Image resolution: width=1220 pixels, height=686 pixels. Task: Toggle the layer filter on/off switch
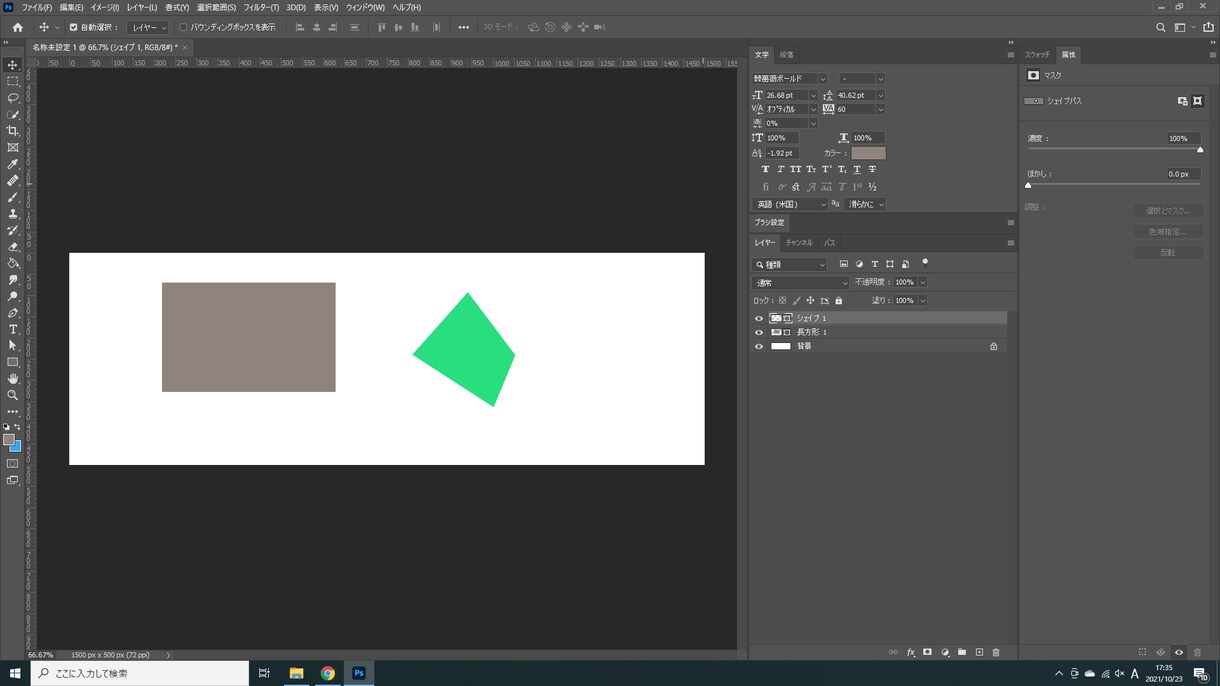pos(925,263)
